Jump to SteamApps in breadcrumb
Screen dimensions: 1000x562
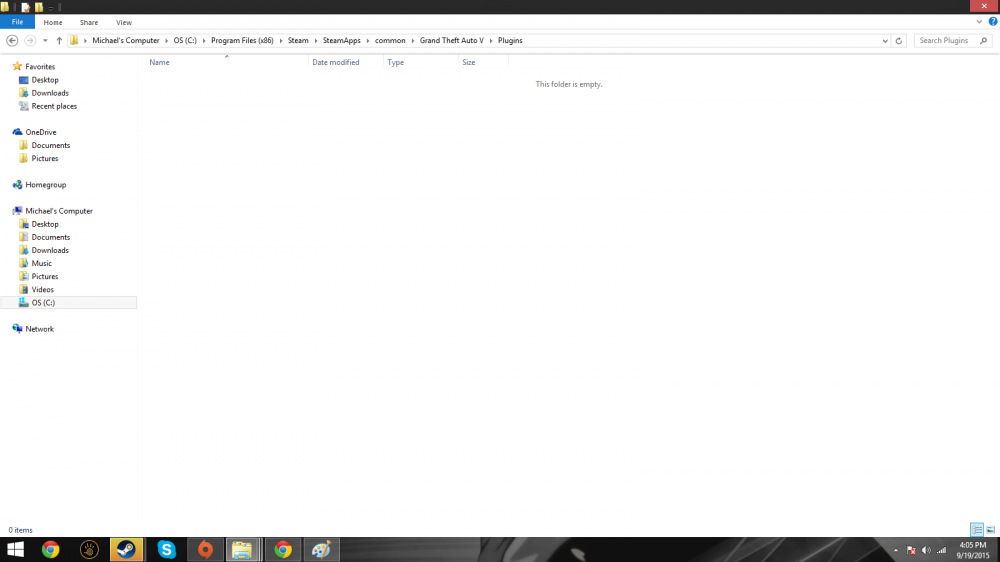coord(341,40)
